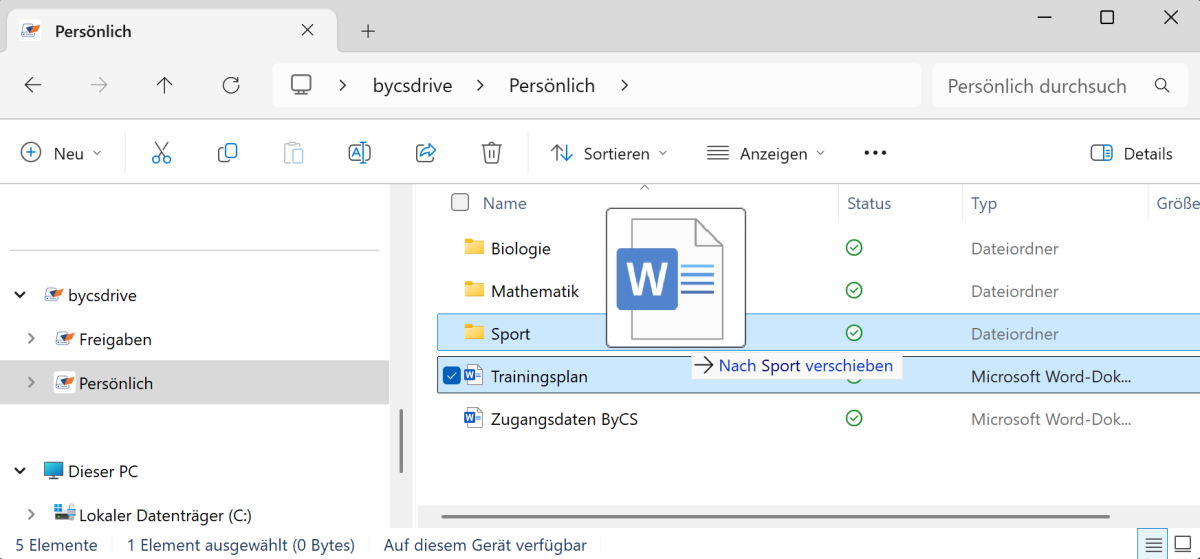Go up one folder level
1200x559 pixels.
(x=165, y=86)
